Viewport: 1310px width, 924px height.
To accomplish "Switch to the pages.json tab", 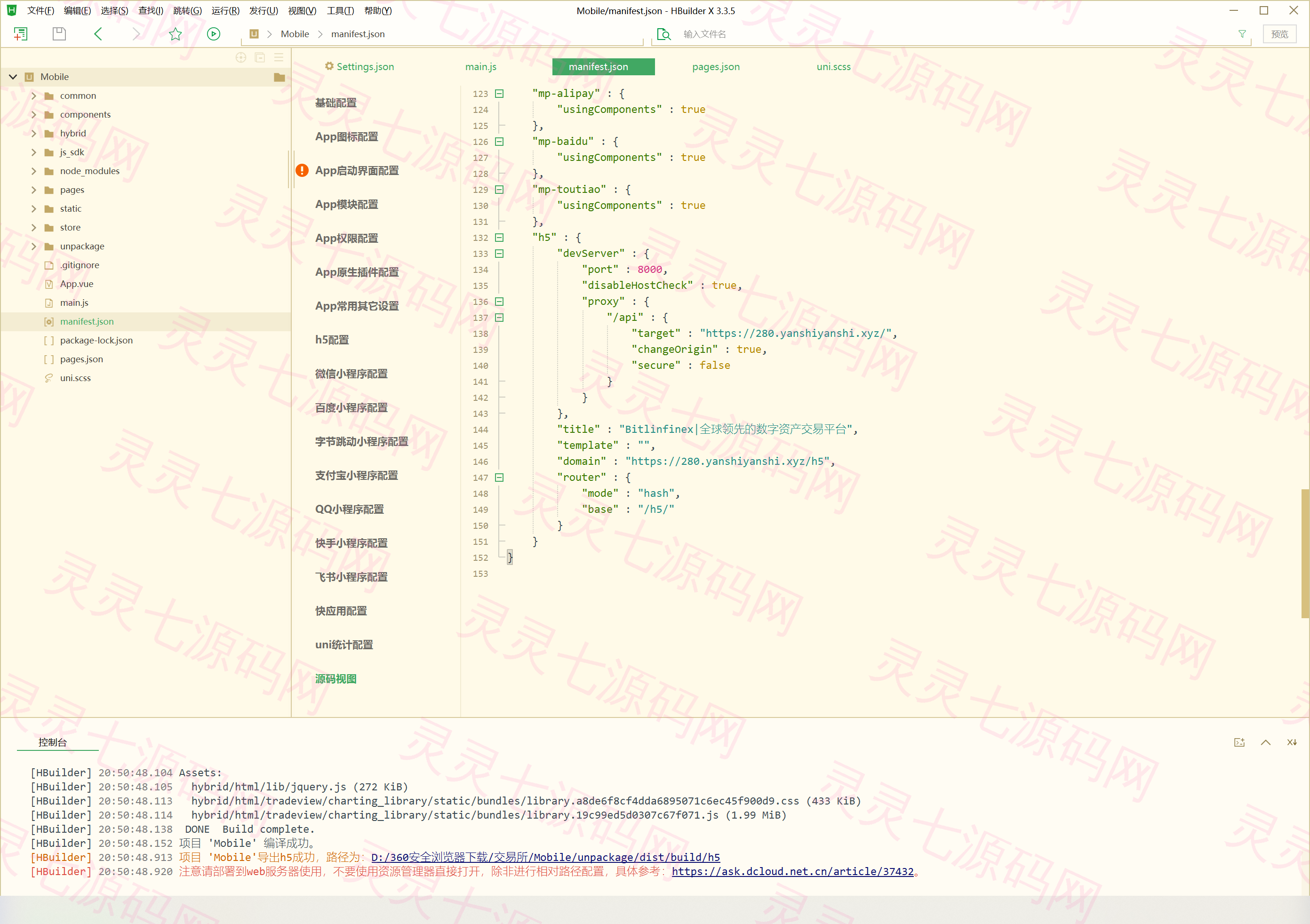I will click(x=716, y=67).
